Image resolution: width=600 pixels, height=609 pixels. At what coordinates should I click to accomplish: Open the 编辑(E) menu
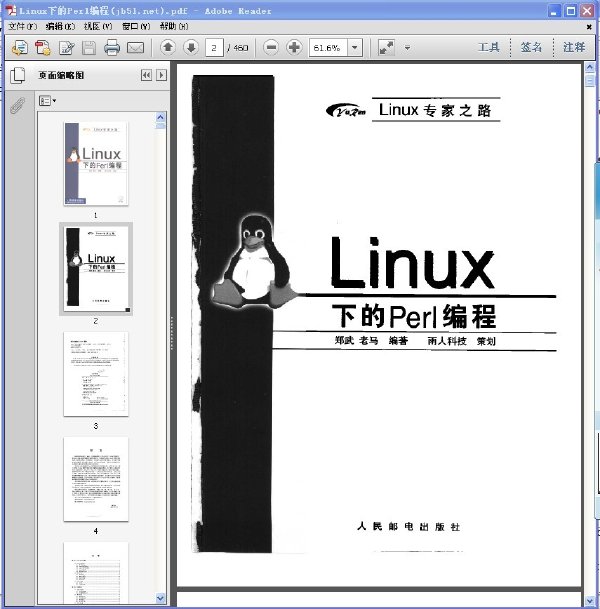(60, 26)
